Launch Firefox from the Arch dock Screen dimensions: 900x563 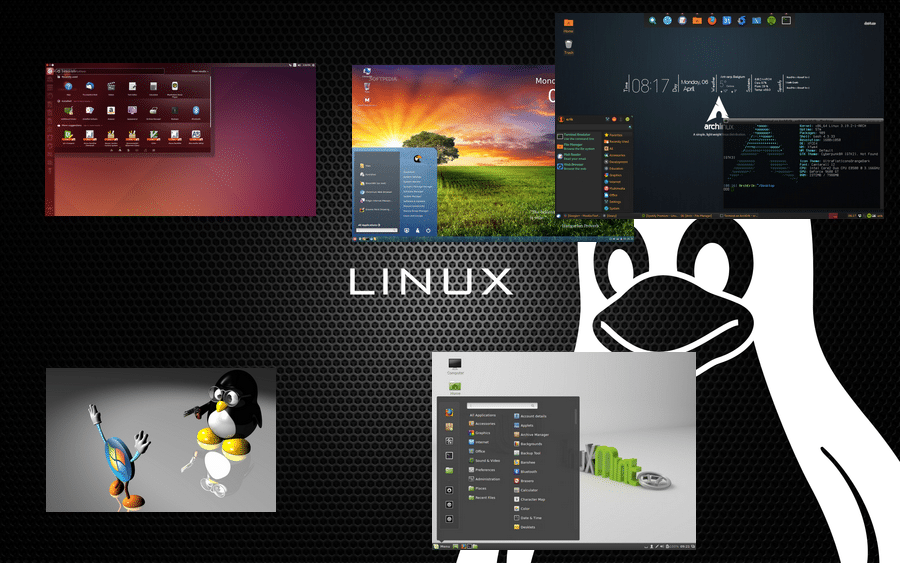[712, 20]
